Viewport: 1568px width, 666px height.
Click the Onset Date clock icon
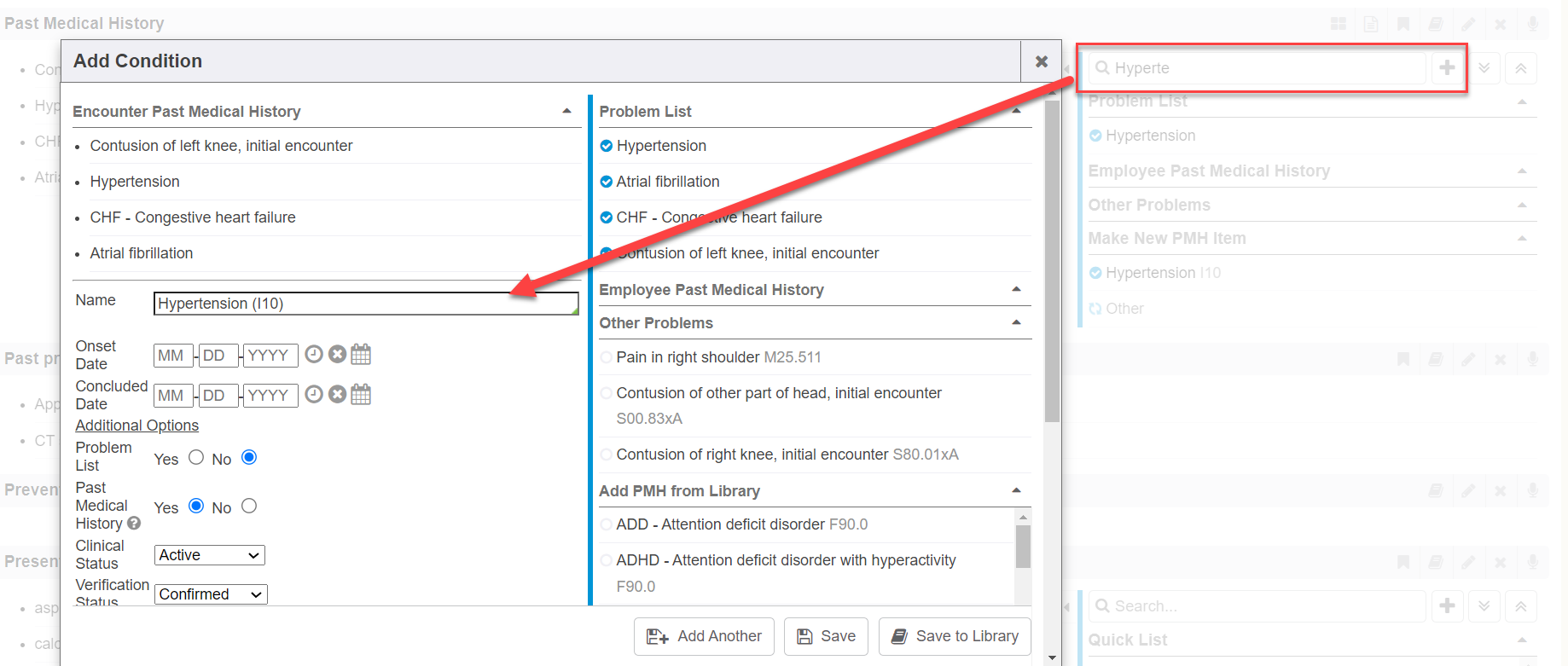click(314, 354)
